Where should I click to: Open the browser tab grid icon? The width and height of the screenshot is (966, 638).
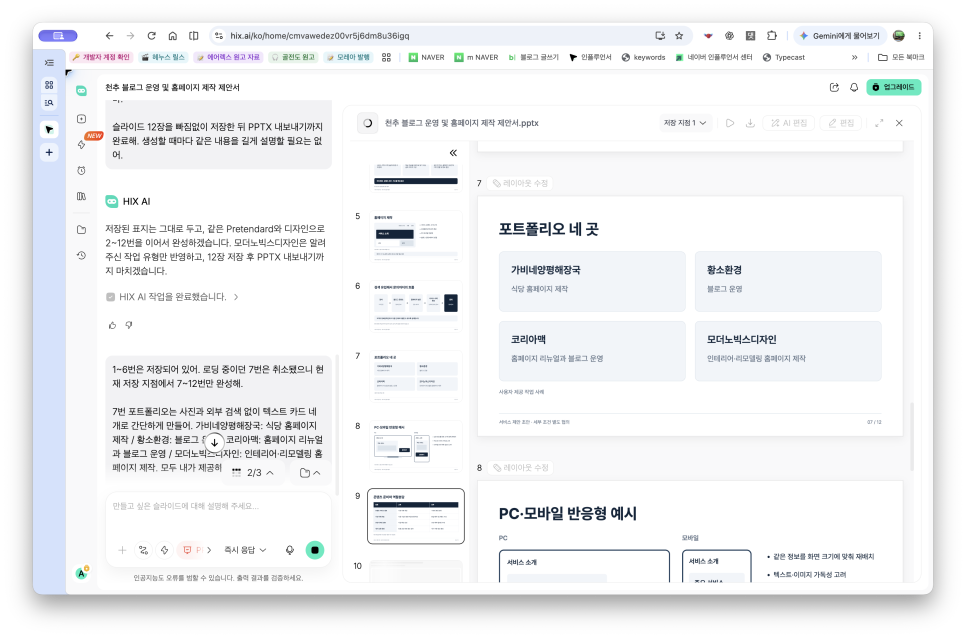pos(49,85)
